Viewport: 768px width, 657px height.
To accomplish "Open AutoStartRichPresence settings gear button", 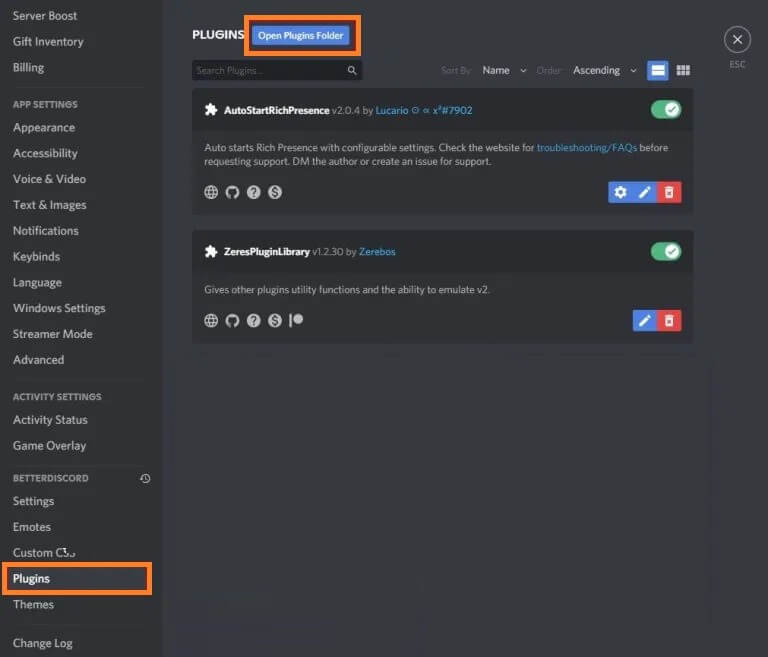I will pos(620,192).
